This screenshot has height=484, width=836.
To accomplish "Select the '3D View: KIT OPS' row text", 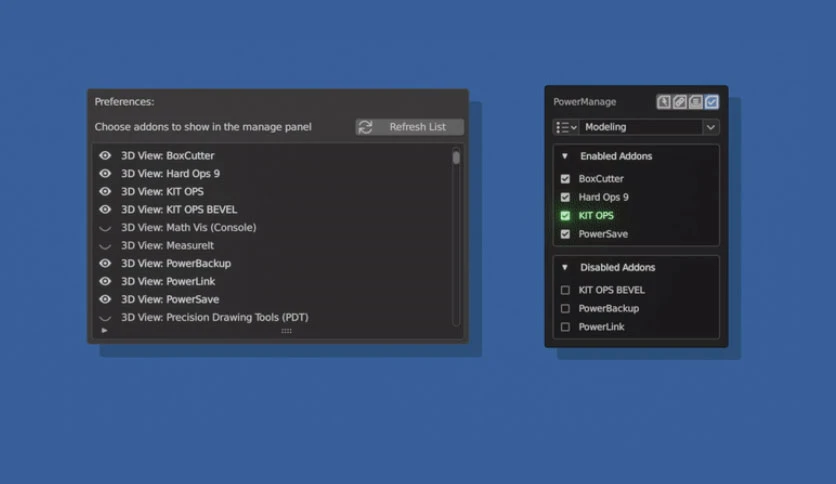I will [162, 191].
